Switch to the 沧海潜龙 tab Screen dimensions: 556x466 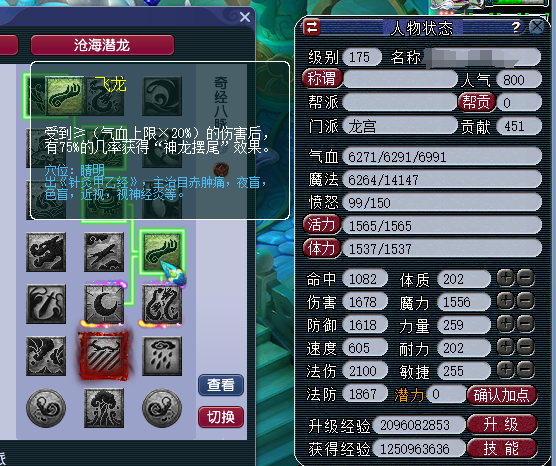point(102,45)
